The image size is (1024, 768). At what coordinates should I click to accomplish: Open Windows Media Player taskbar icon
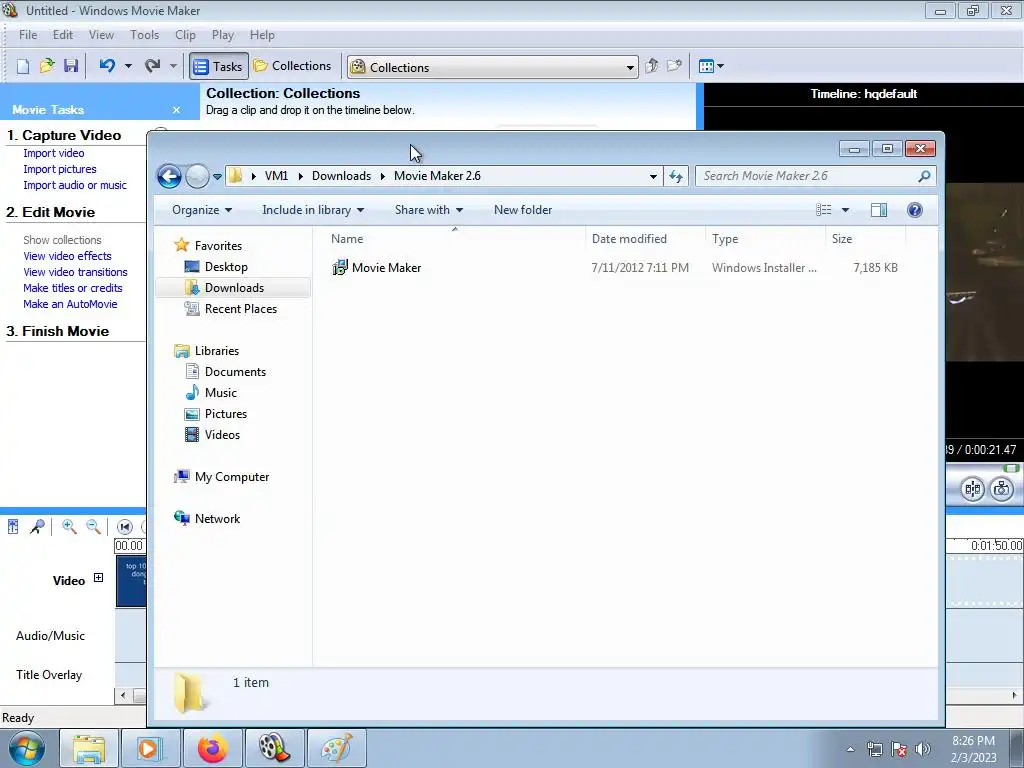click(x=150, y=748)
